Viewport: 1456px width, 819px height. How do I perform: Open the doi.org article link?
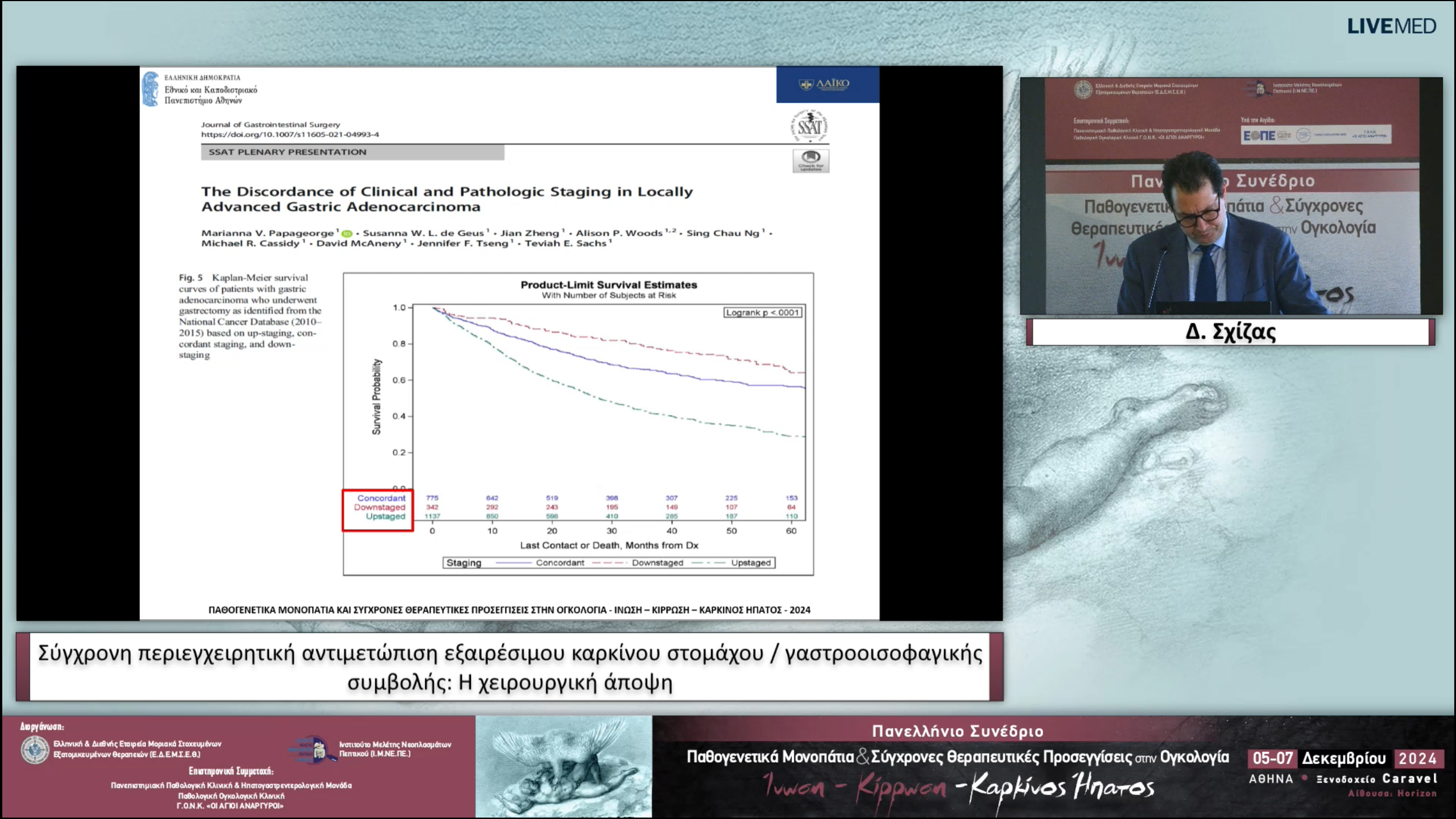click(x=289, y=135)
